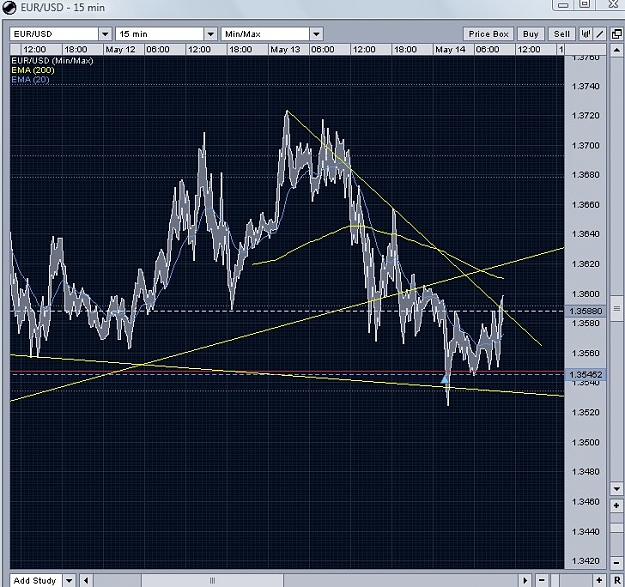Click the EMA (20) legend label
This screenshot has height=587, width=625.
(30, 79)
